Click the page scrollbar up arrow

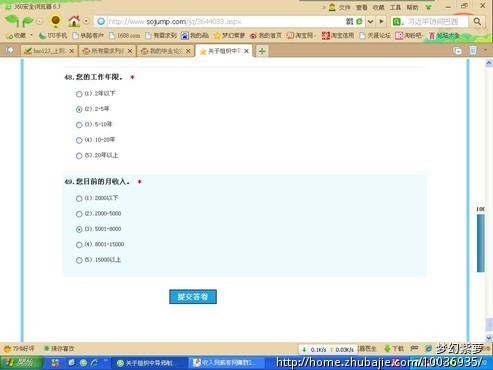[489, 63]
